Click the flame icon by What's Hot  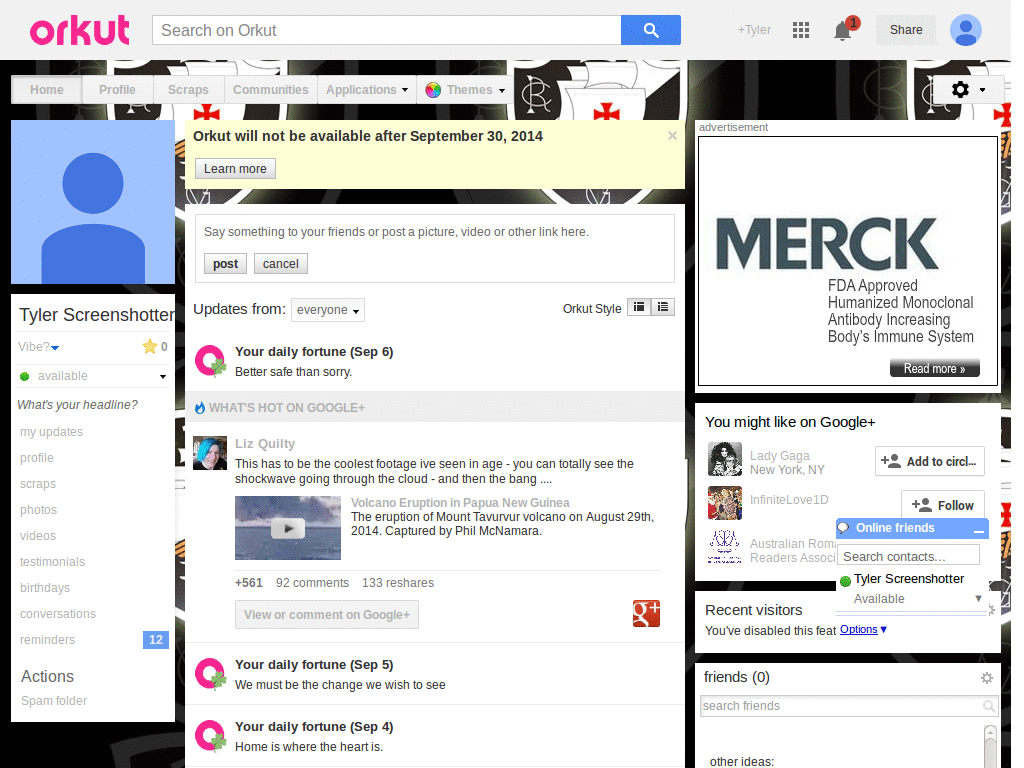[x=200, y=408]
